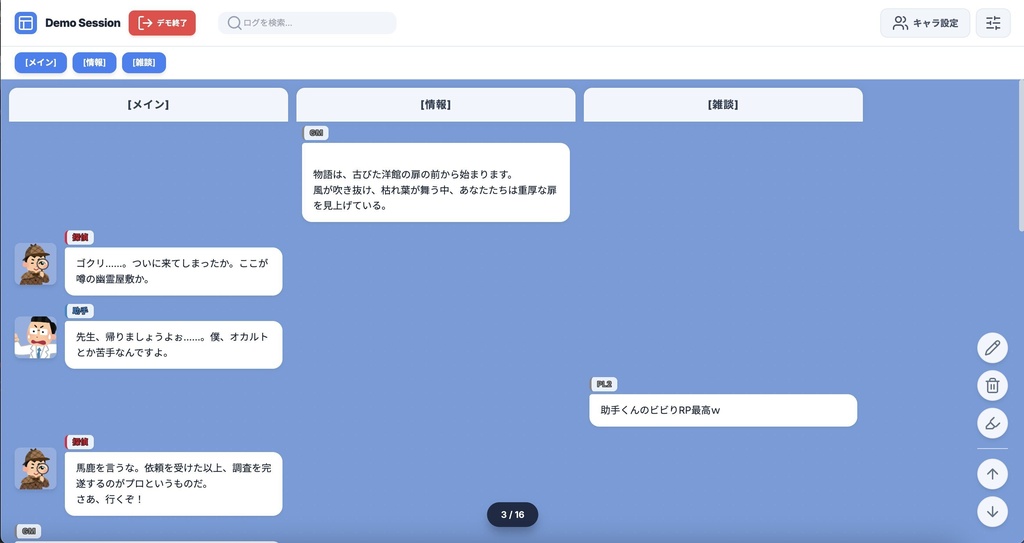Toggle the [雑談] channel filter chip
This screenshot has height=543, width=1024.
point(144,63)
